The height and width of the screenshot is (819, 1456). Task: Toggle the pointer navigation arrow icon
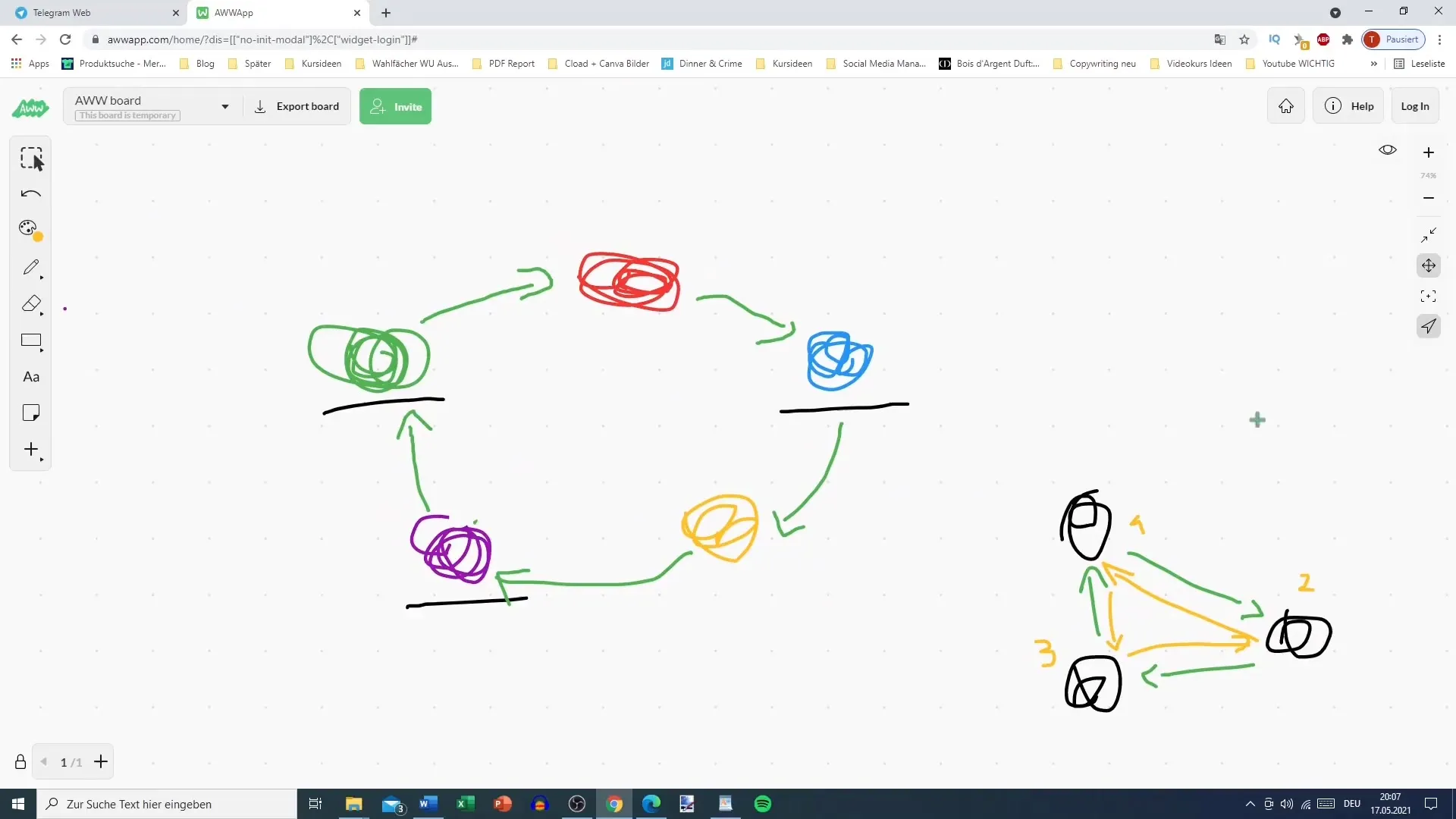(x=1429, y=326)
